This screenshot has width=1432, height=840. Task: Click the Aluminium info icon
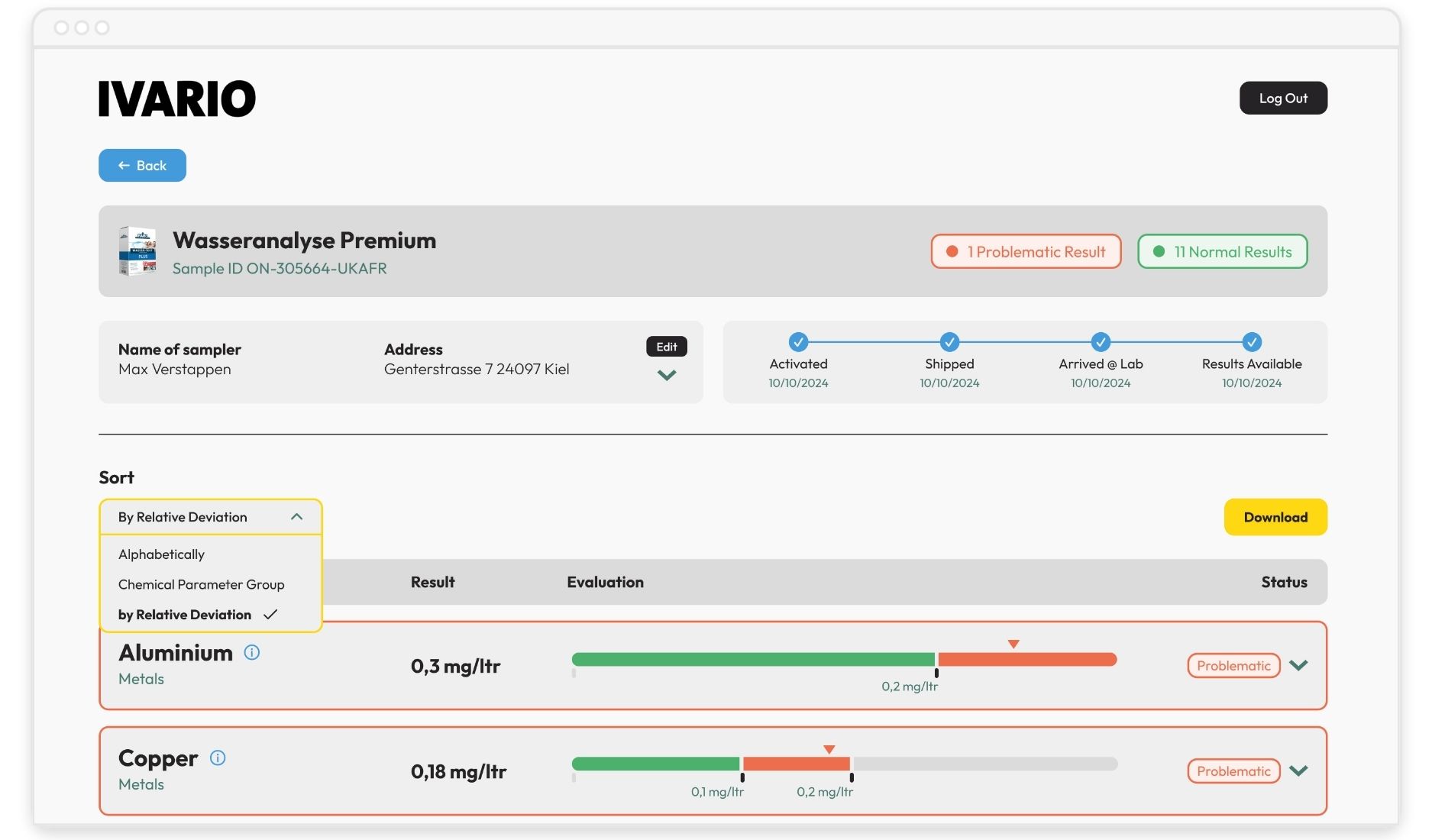pyautogui.click(x=251, y=653)
